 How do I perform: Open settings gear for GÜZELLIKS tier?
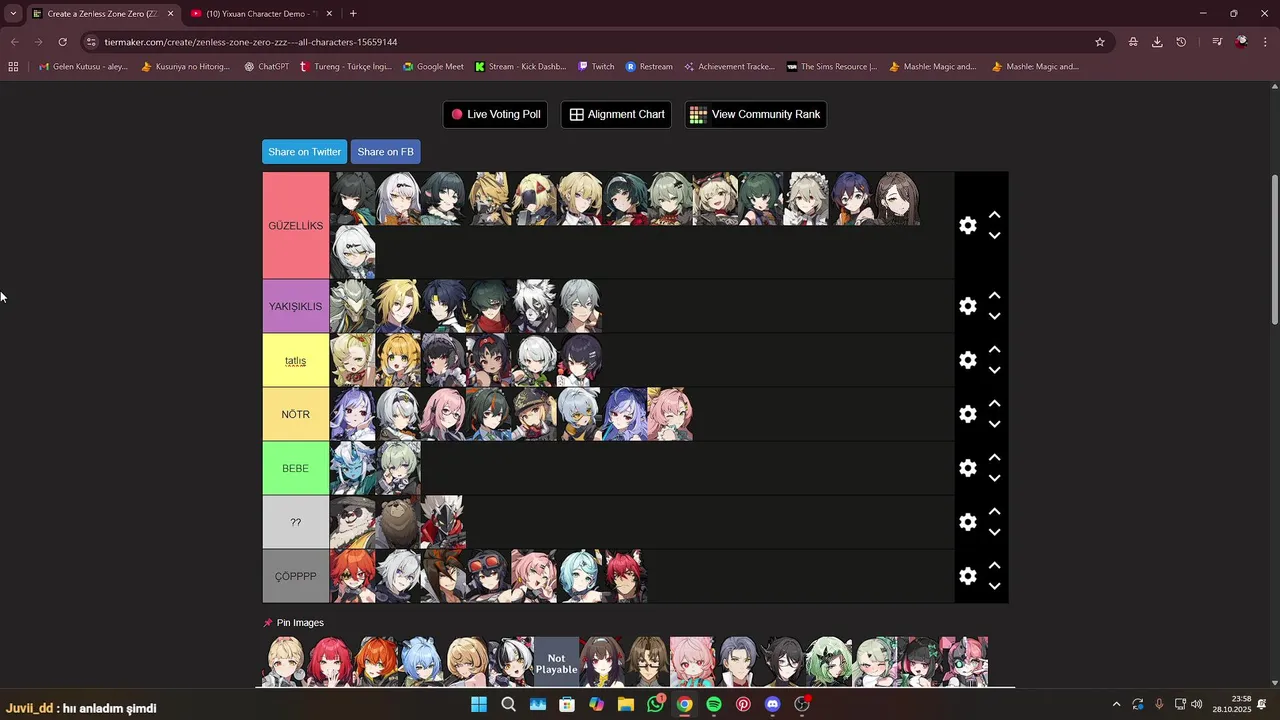coord(967,225)
